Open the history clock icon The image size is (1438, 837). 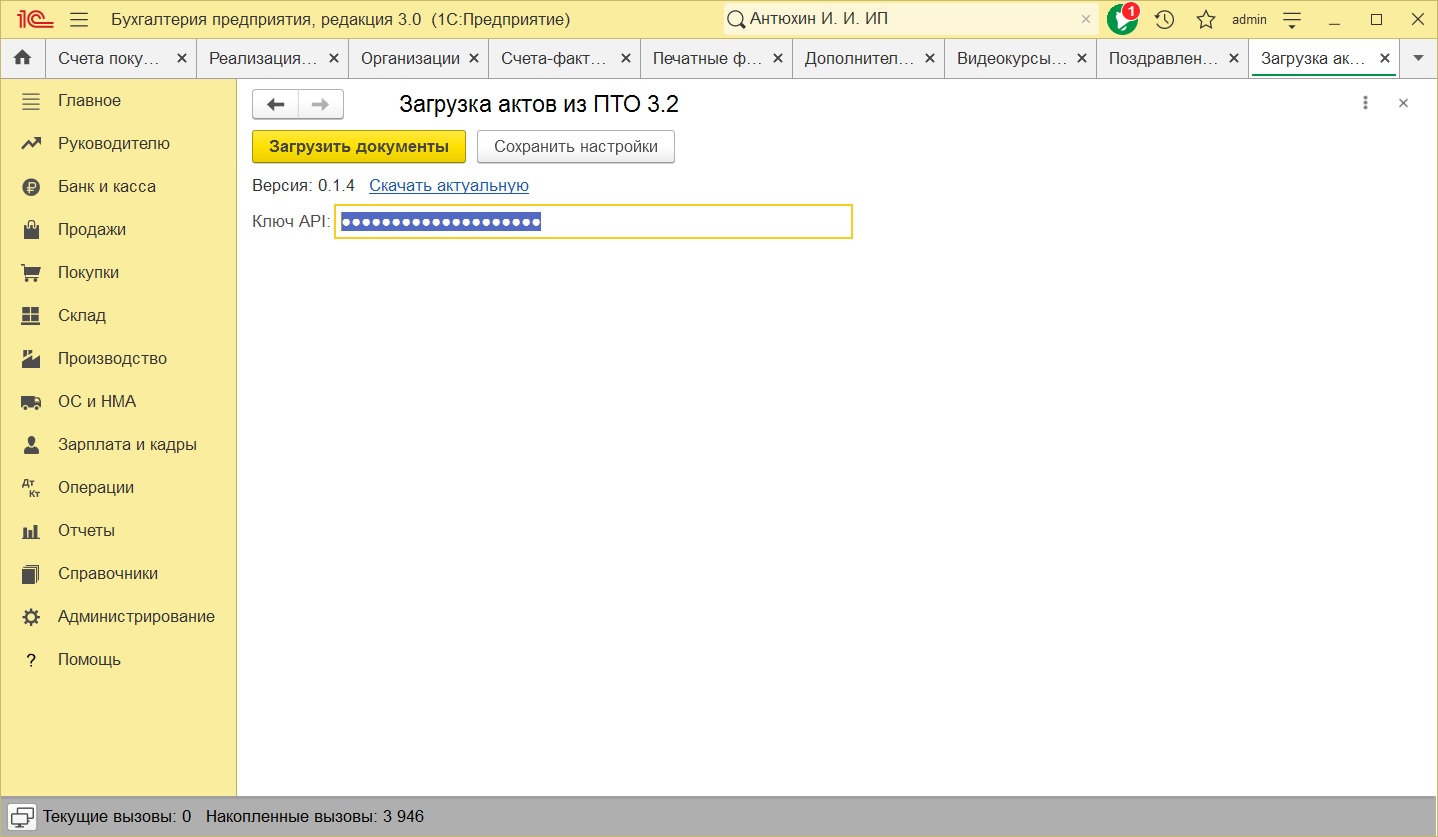1164,19
